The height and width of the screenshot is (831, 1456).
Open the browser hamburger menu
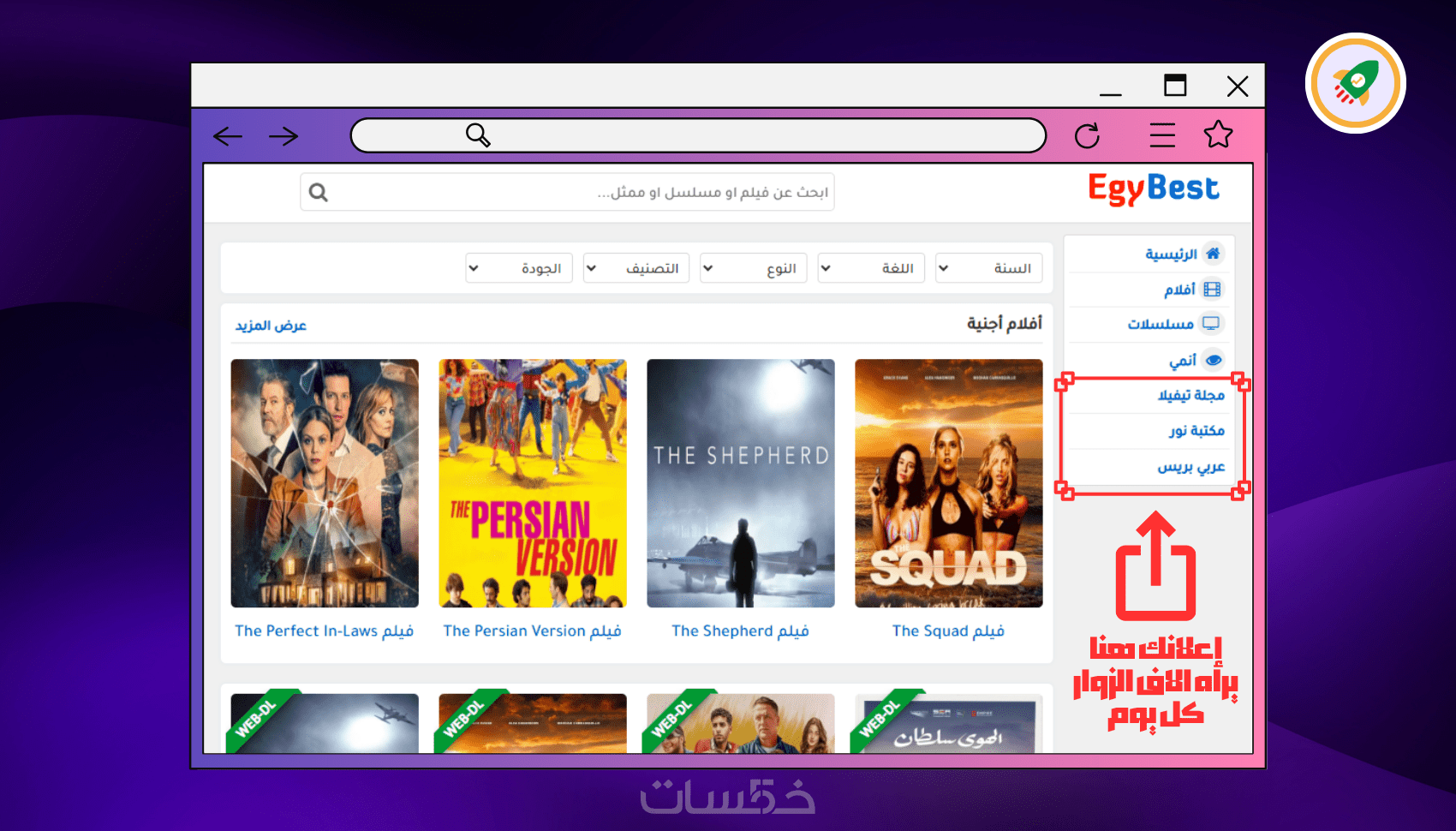coord(1162,135)
